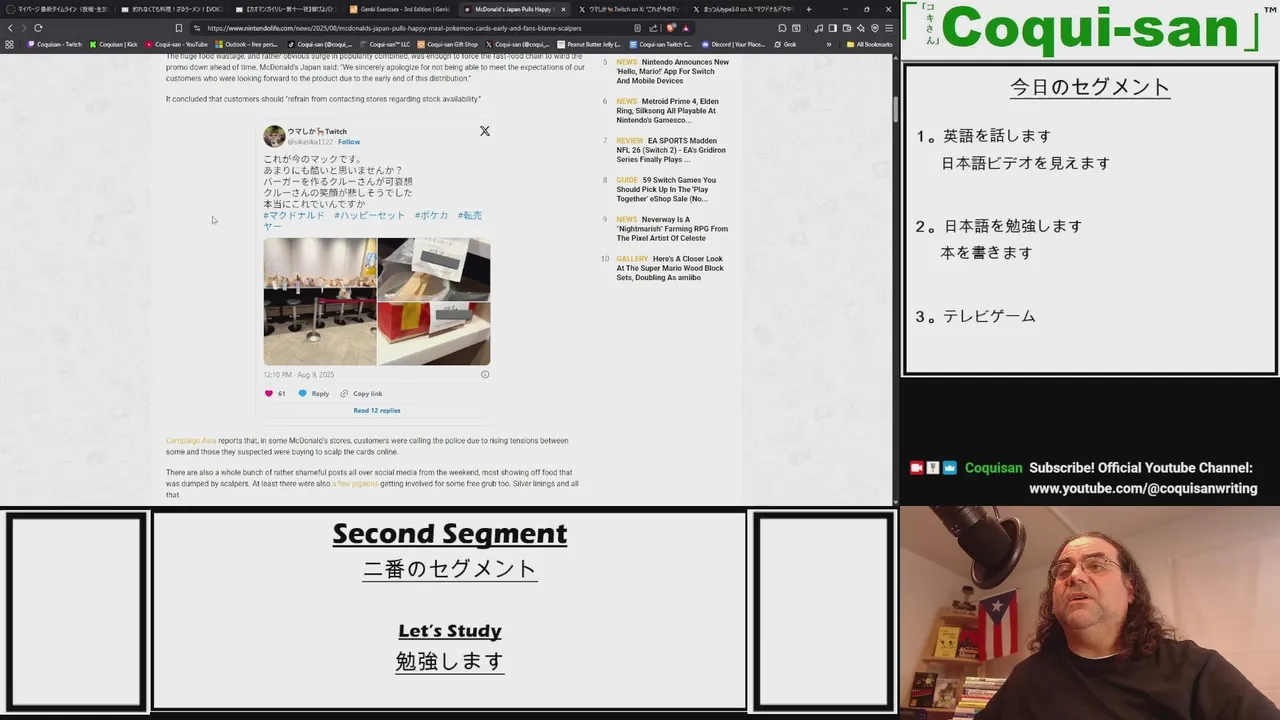The image size is (1280, 720).
Task: Open the Brave VPN shield icon
Action: (874, 28)
